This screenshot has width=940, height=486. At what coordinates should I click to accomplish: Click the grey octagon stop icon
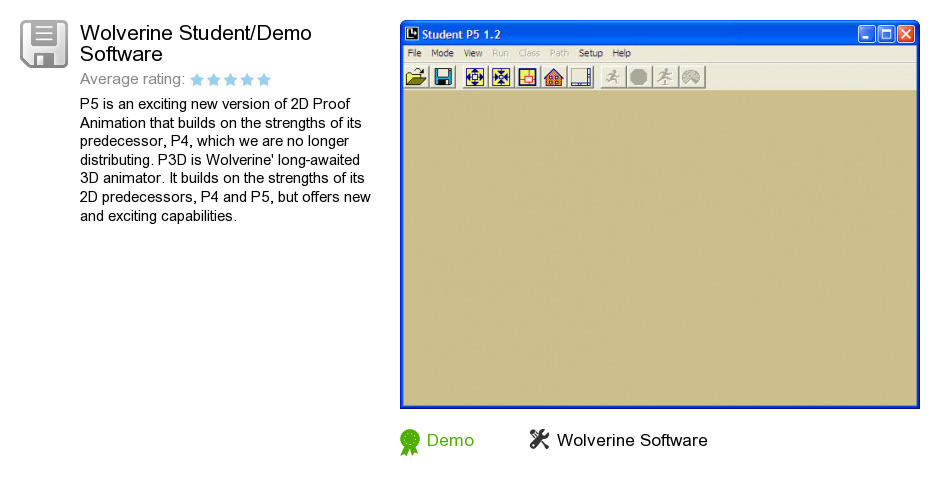(x=639, y=77)
